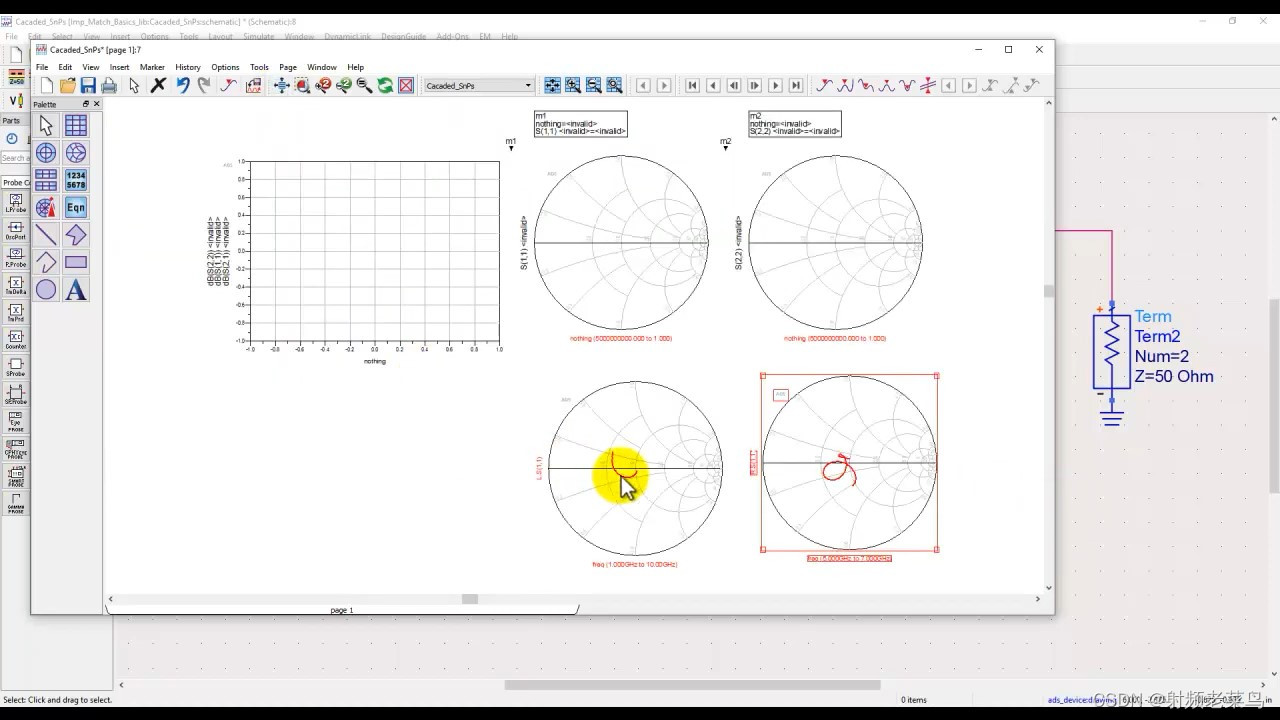Click the 'Term2' label in schematic

(x=1157, y=336)
